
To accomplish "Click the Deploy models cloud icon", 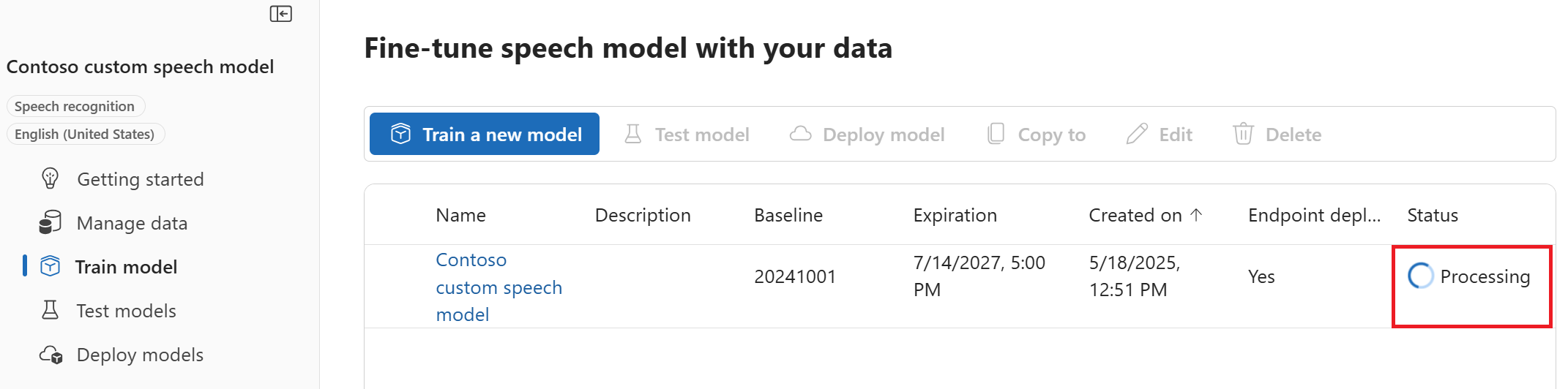I will click(x=51, y=355).
